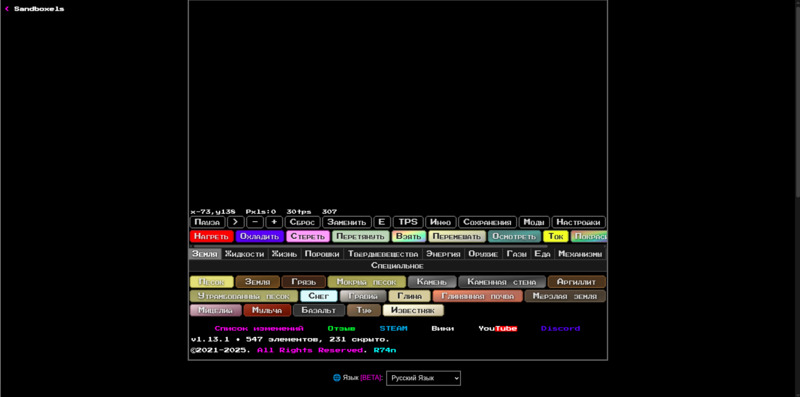Click the step-forward > button
The width and height of the screenshot is (800, 397).
[x=235, y=222]
